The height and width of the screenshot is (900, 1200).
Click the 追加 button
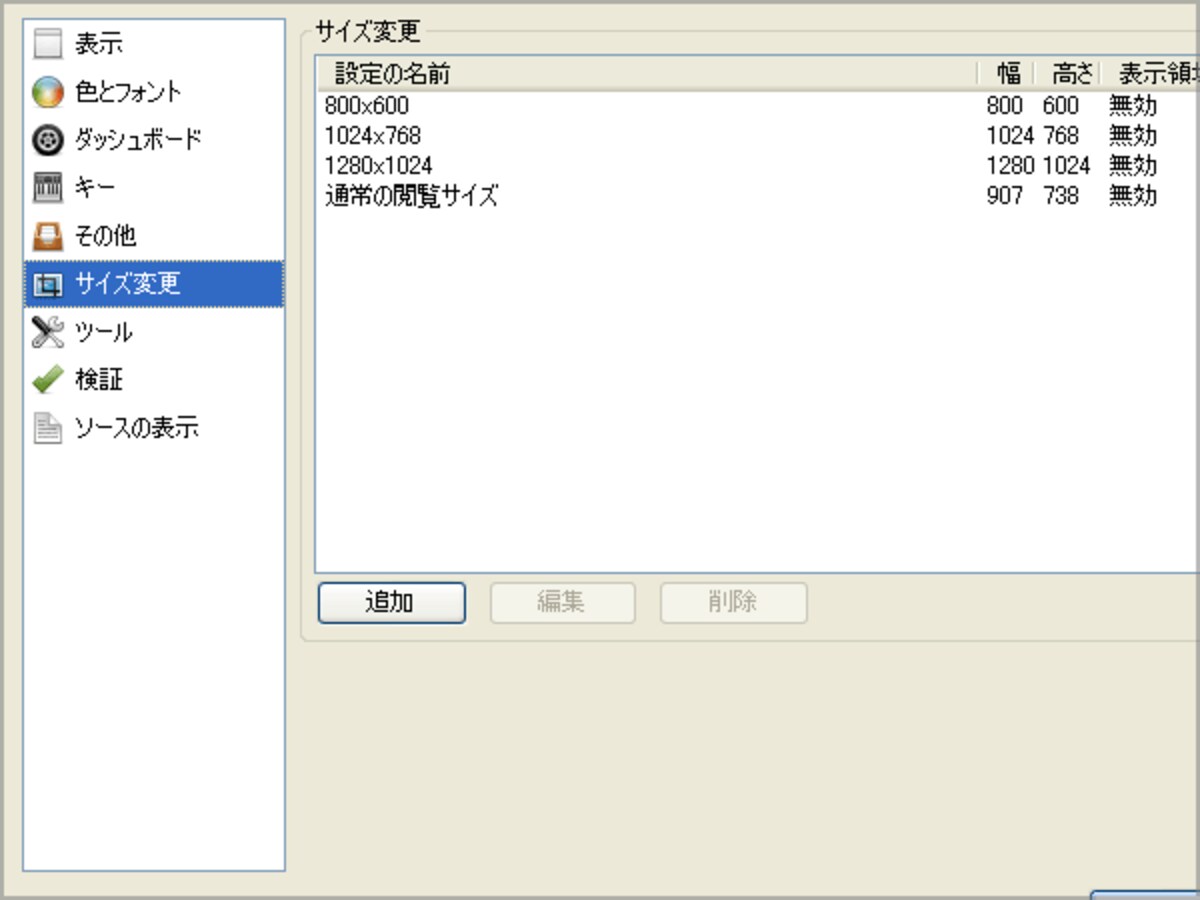[x=392, y=603]
